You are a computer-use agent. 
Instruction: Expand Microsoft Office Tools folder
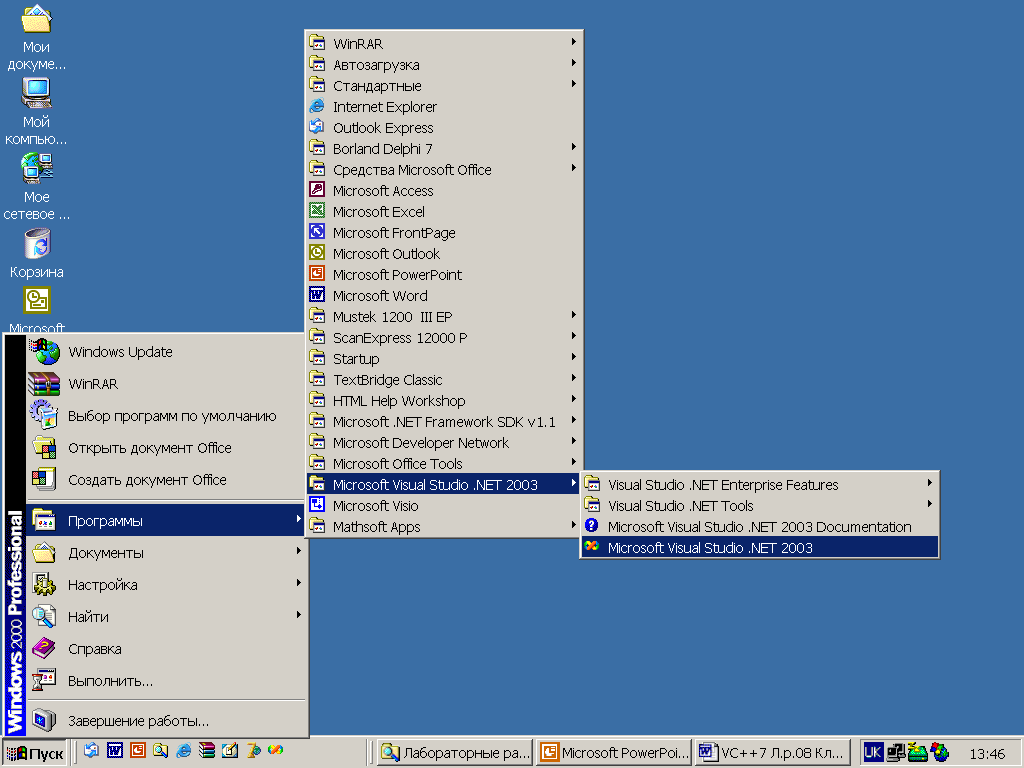(x=443, y=464)
